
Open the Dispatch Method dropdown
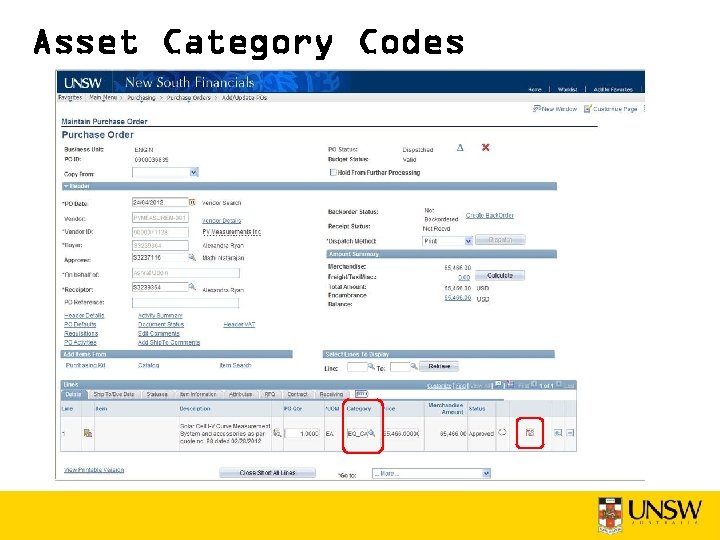coord(468,241)
